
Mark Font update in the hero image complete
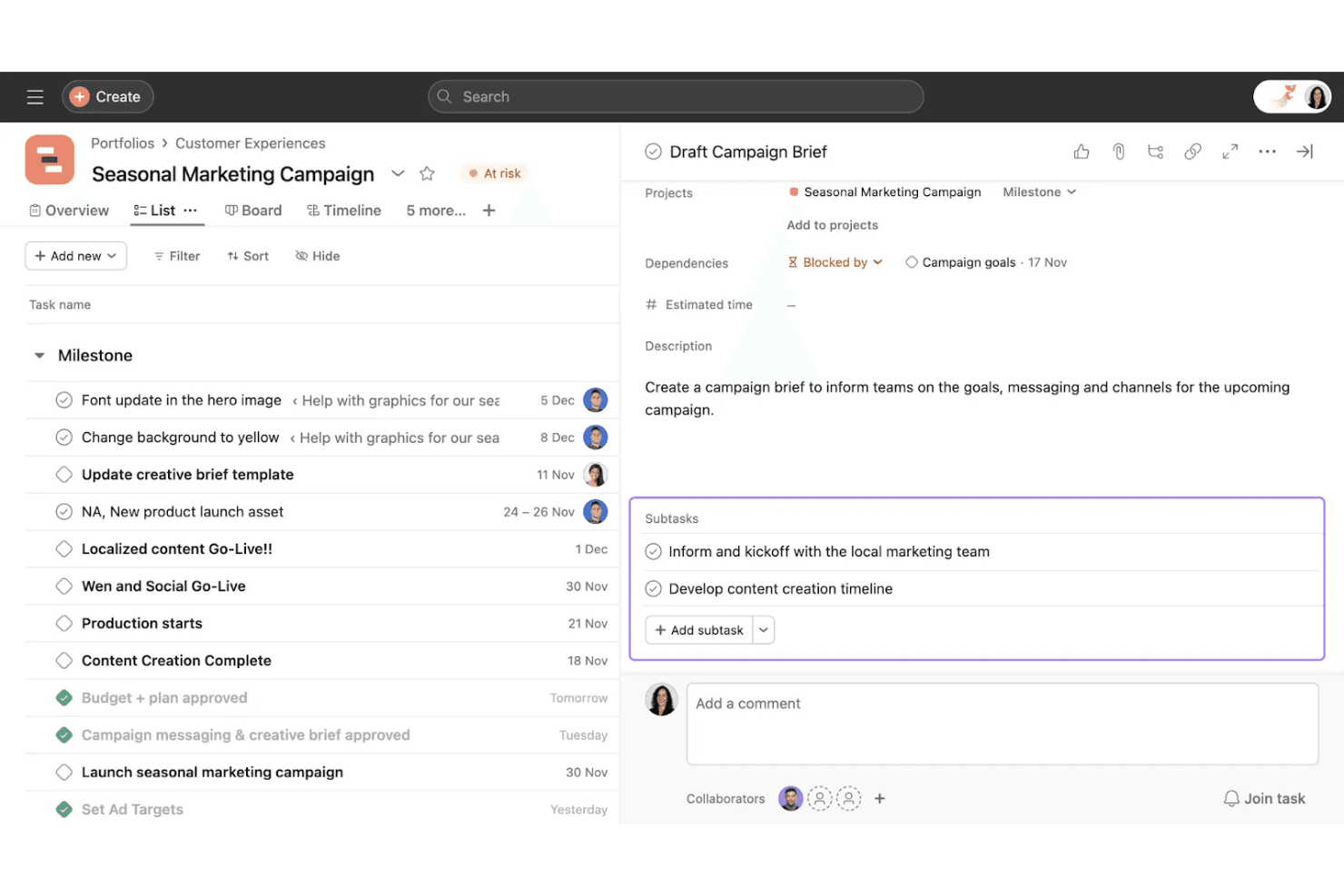pyautogui.click(x=64, y=400)
